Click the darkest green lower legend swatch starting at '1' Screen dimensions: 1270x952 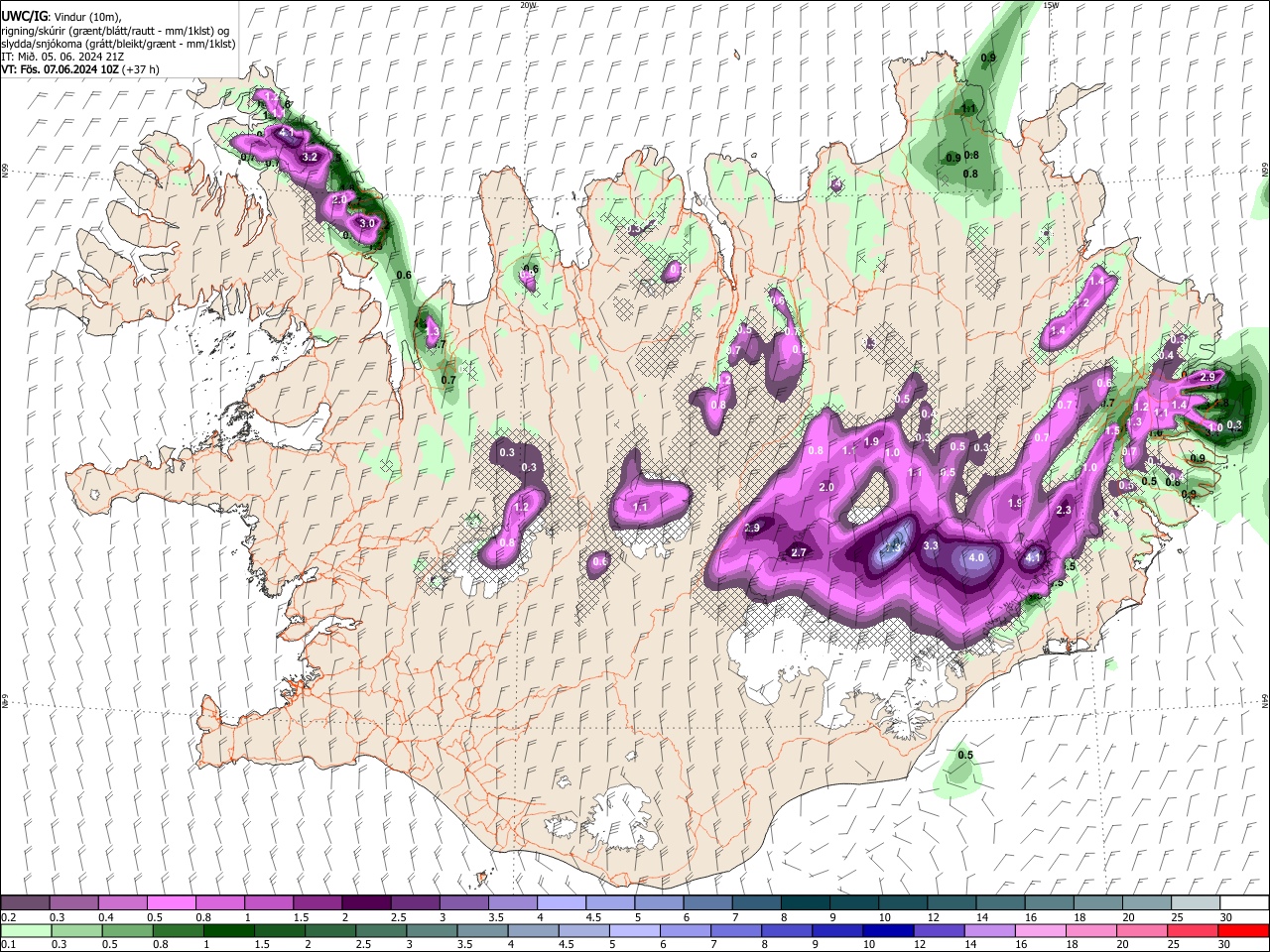(228, 930)
